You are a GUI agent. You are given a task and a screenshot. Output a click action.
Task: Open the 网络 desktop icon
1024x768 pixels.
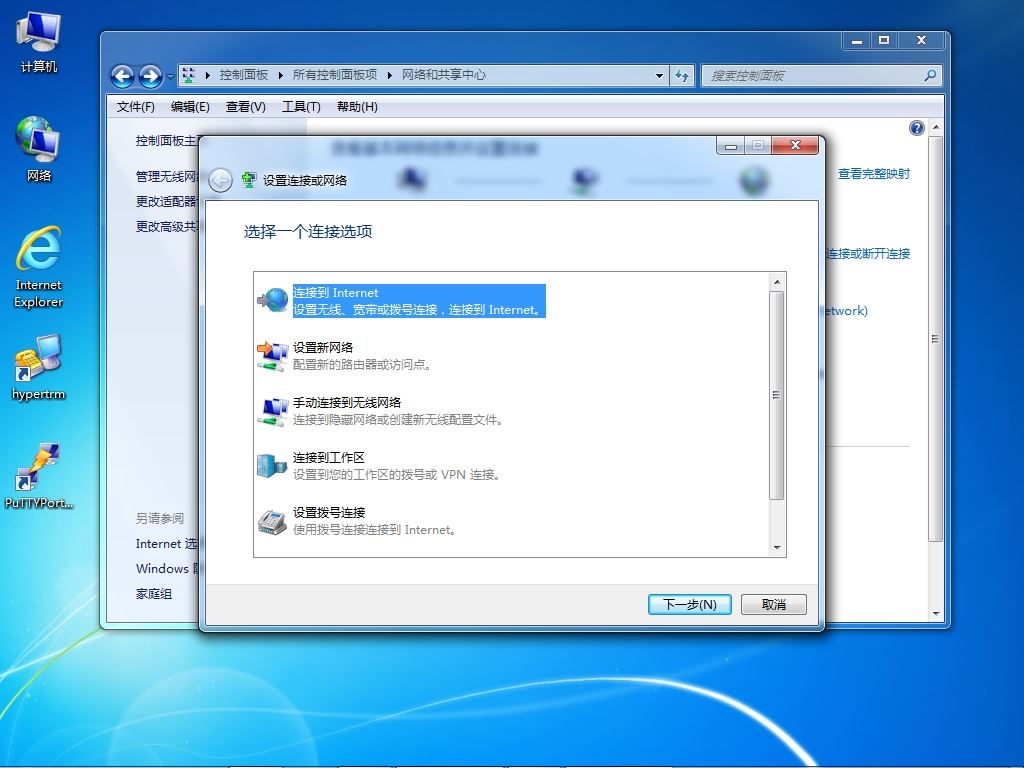point(39,149)
